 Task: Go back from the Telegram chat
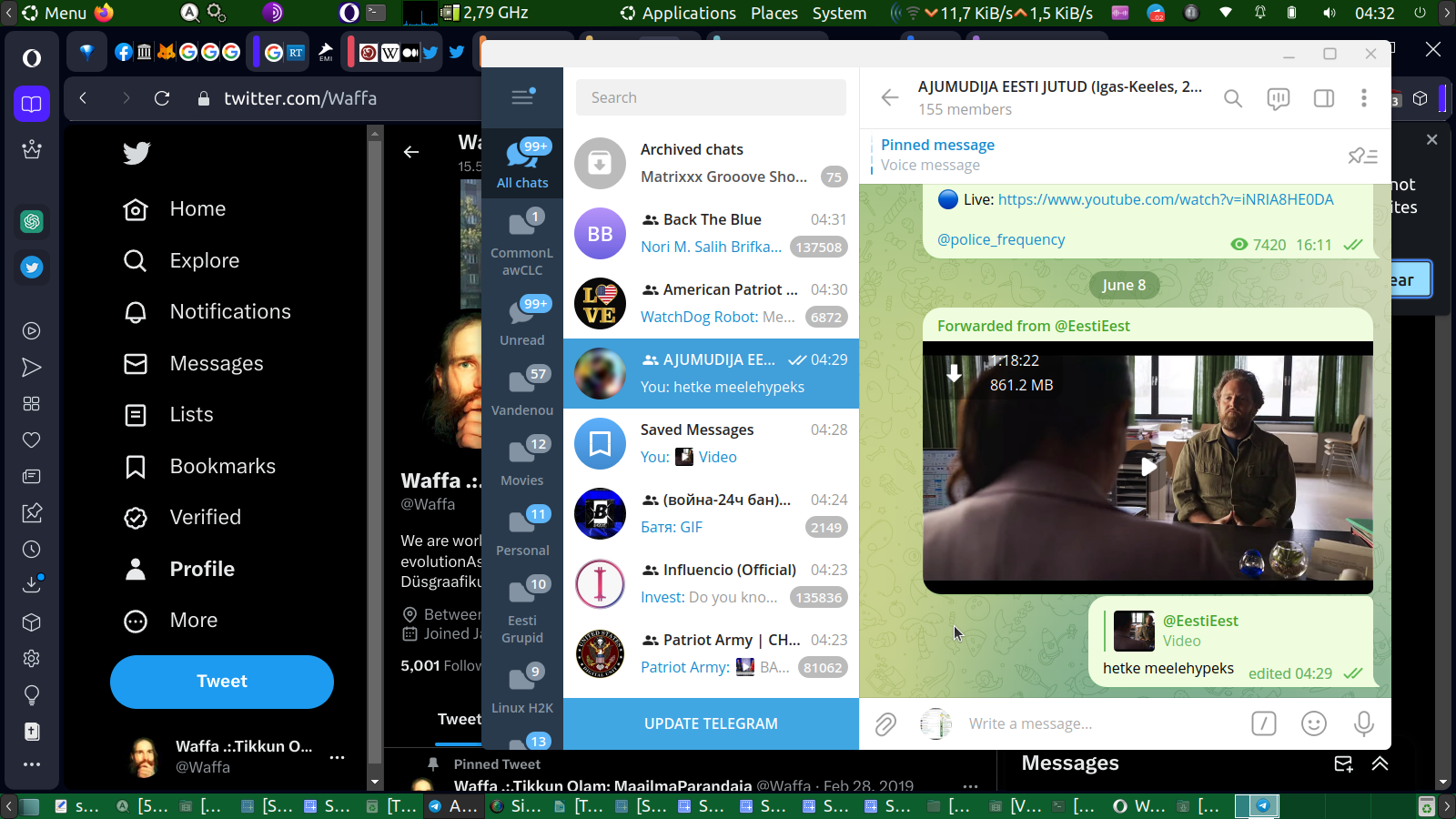click(x=890, y=97)
